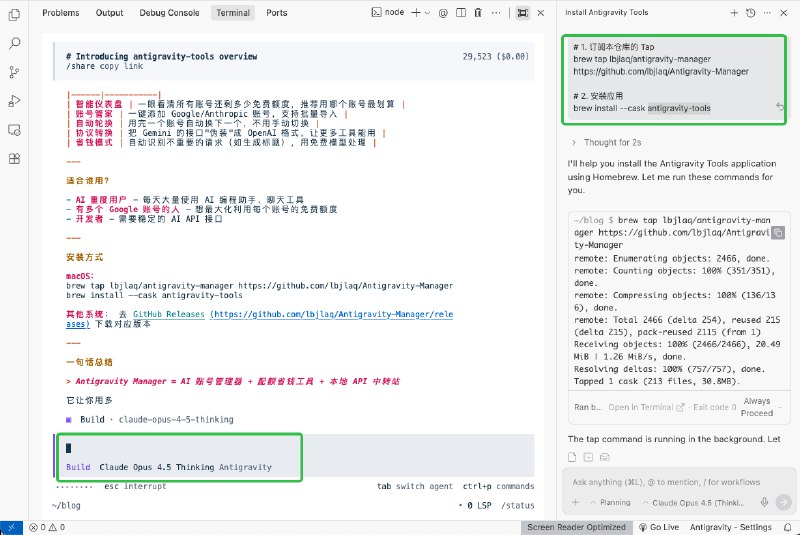Screen dimensions: 800x535
Task: Kill the terminal with trash icon
Action: point(477,13)
